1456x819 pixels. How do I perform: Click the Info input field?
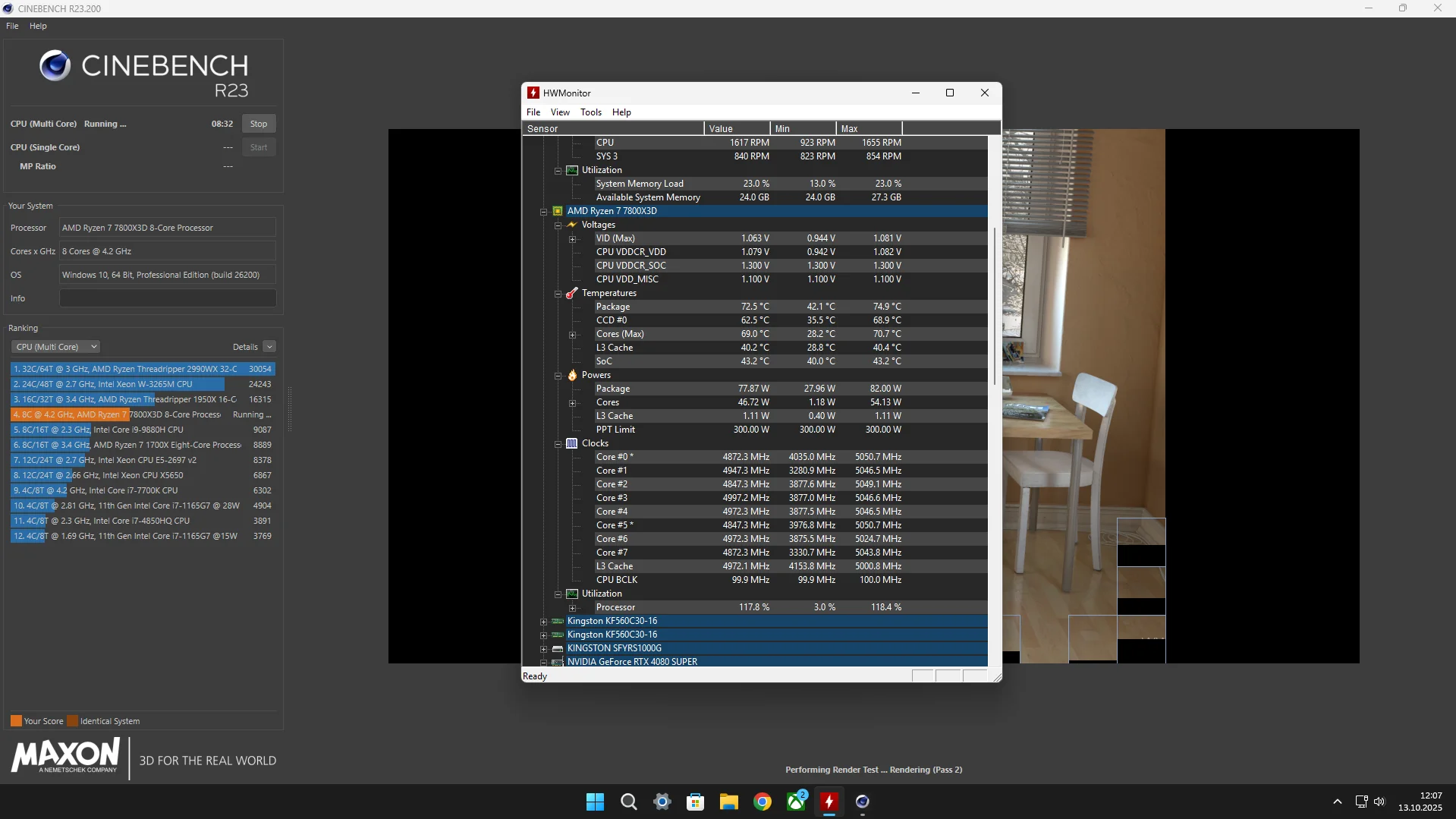(x=168, y=298)
